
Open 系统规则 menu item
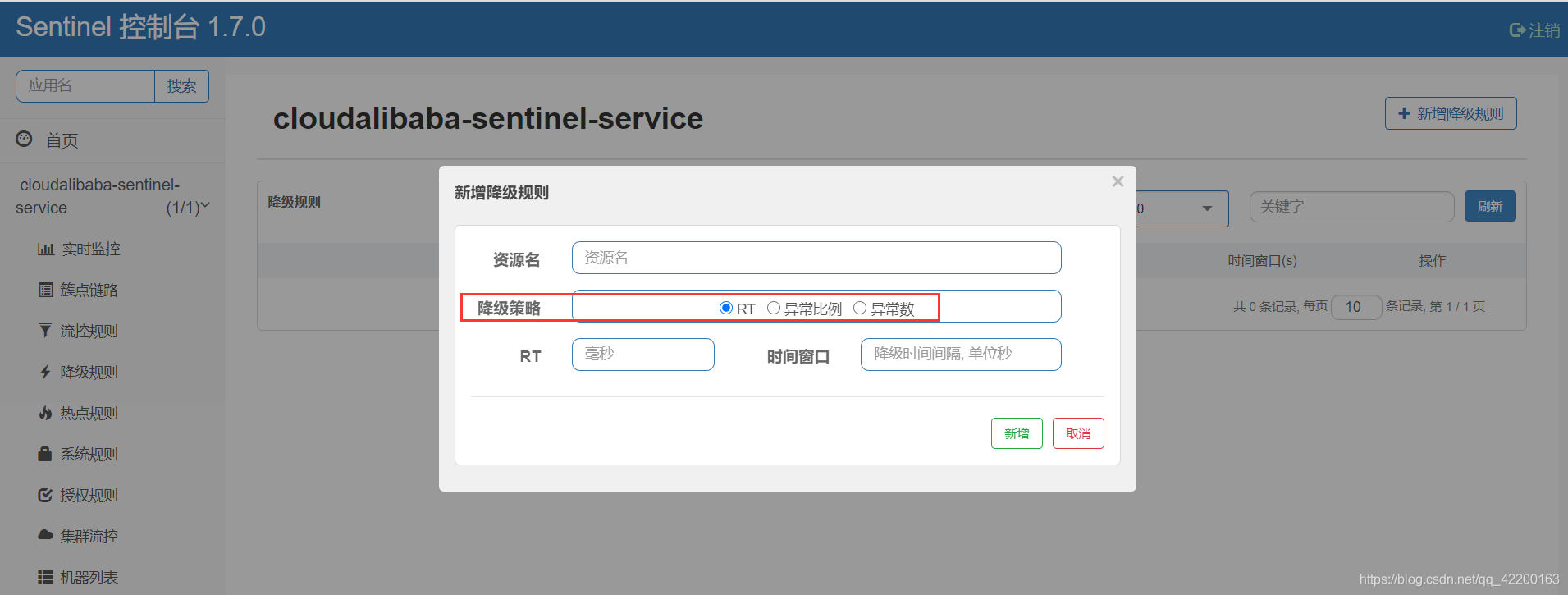(x=89, y=454)
